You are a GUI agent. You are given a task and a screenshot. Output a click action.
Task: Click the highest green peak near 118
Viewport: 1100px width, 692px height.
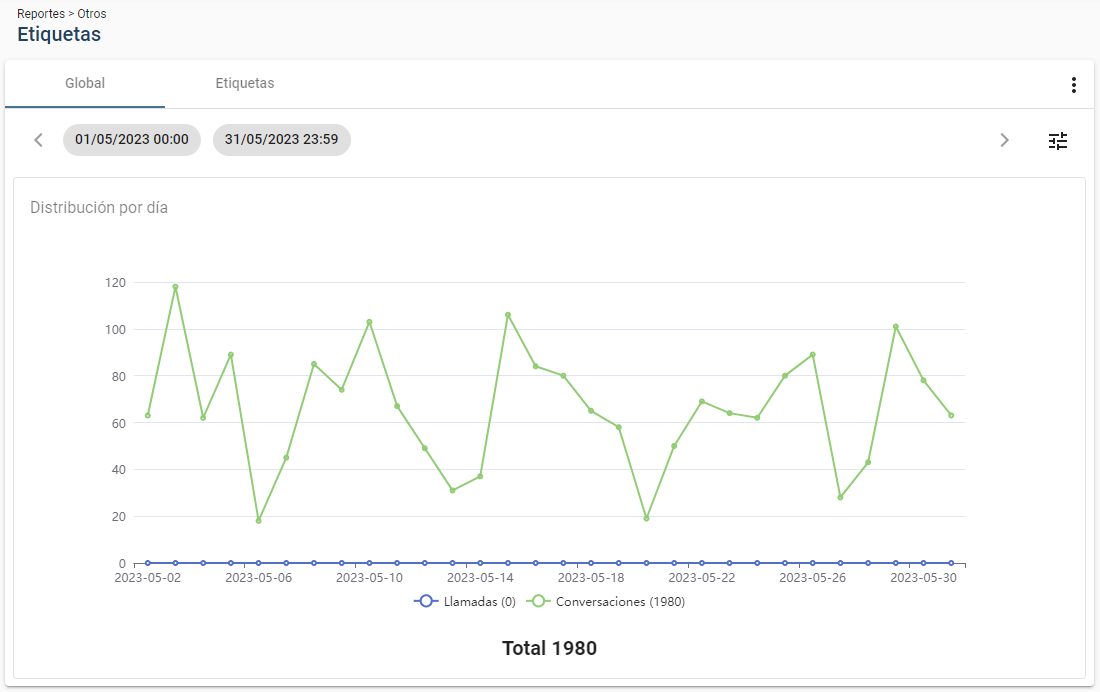click(x=175, y=287)
